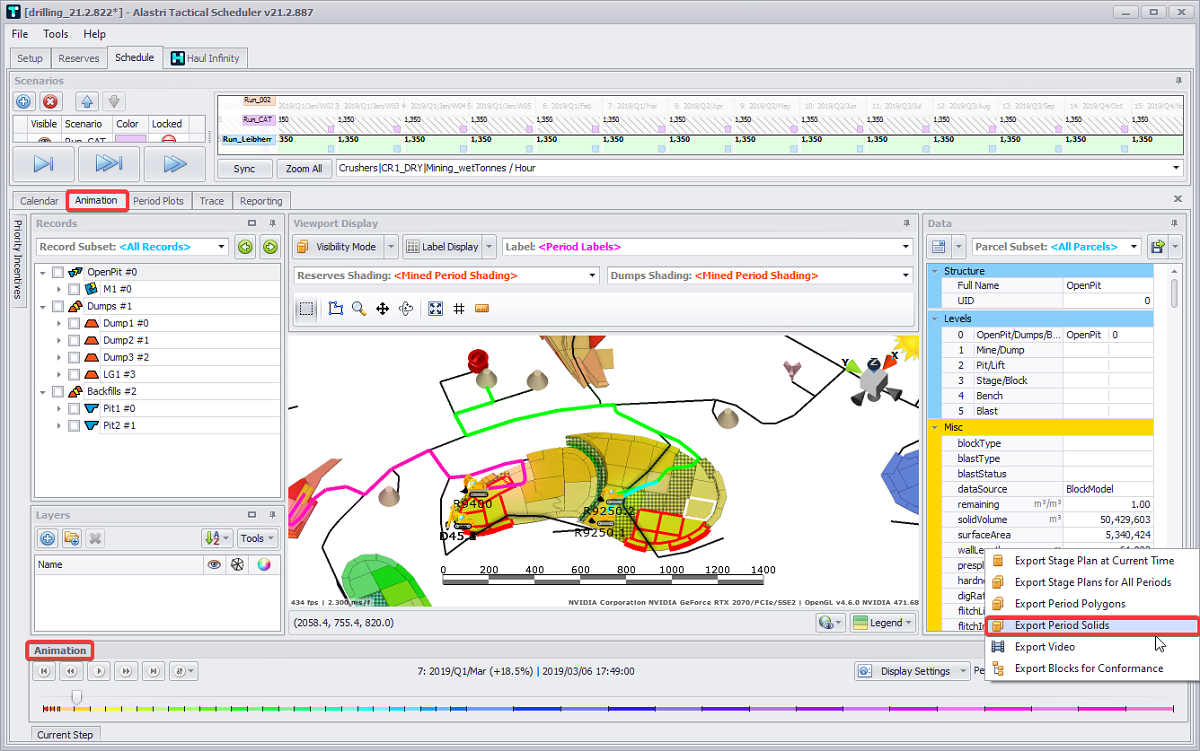
Task: Choose the pan move arrows tool
Action: tap(382, 309)
